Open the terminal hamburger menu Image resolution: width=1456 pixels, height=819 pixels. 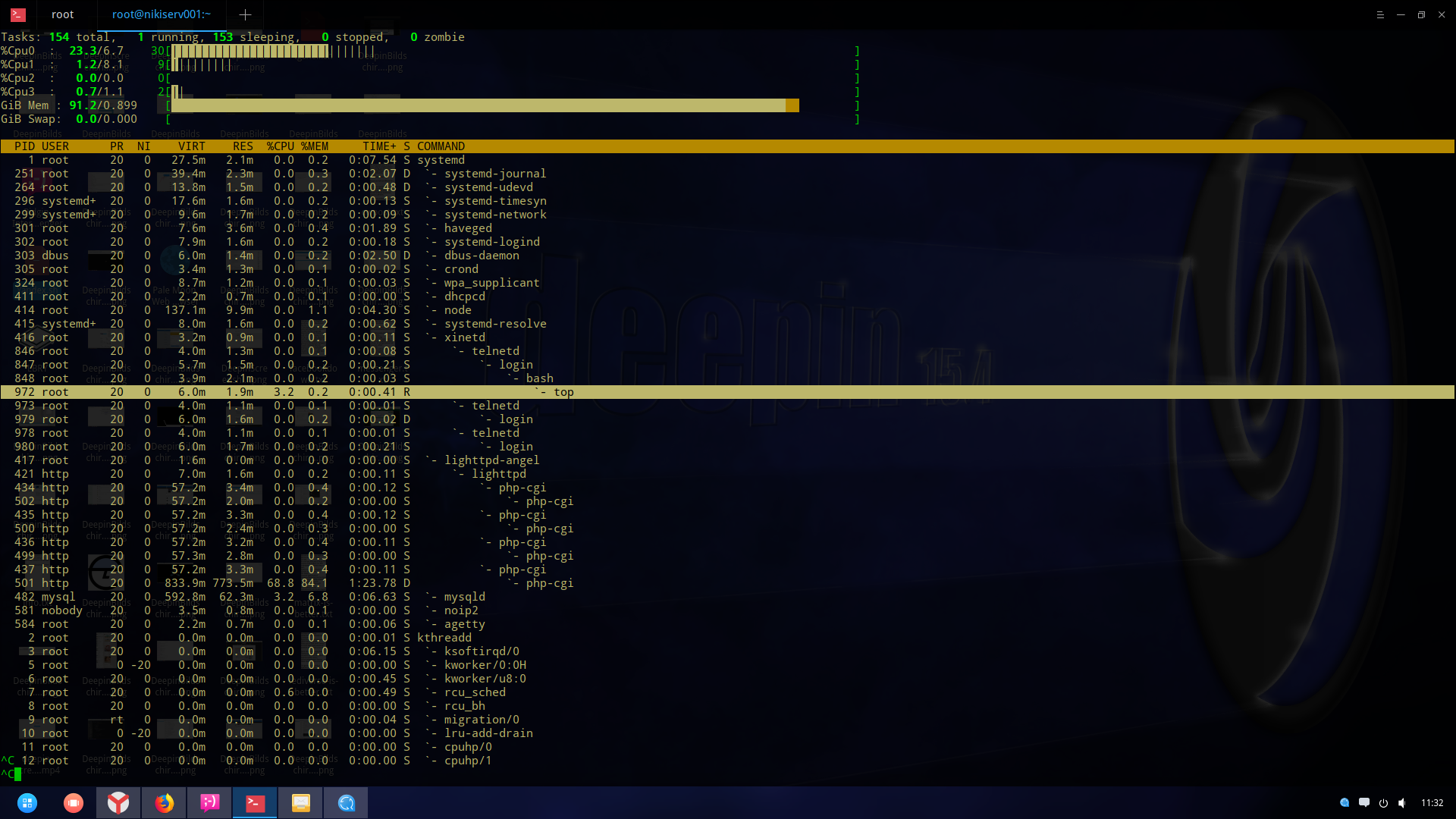pyautogui.click(x=1380, y=14)
